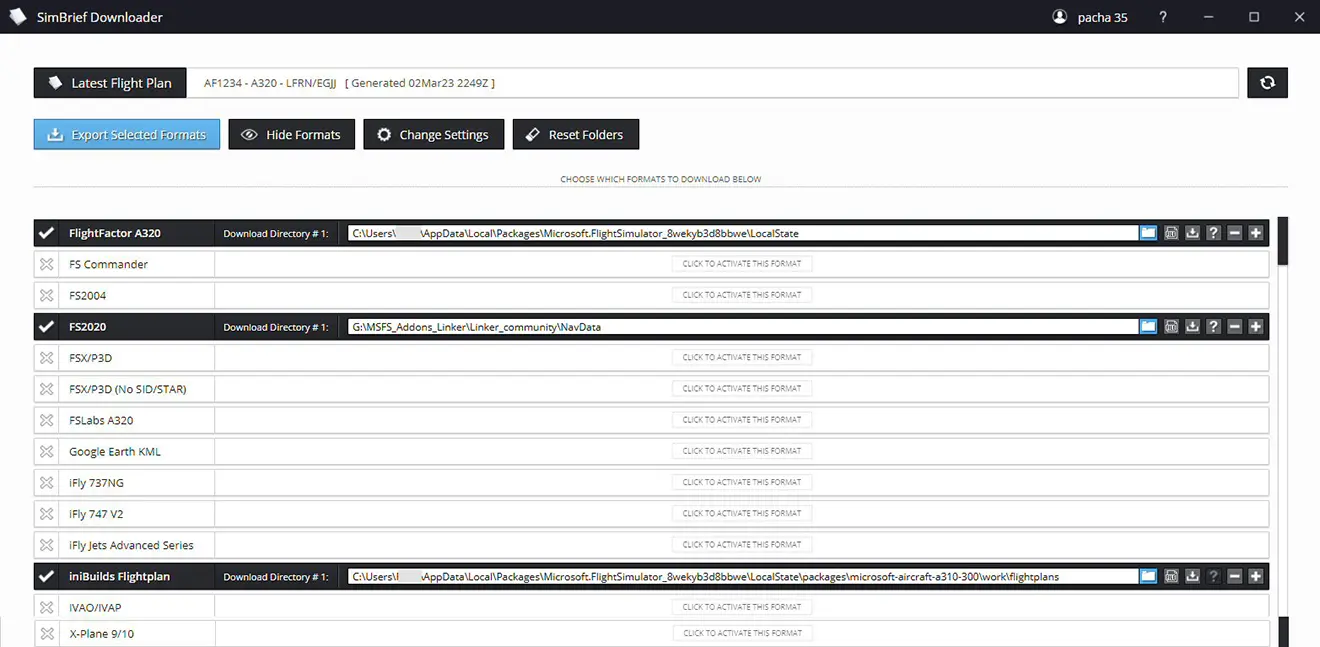1320x647 pixels.
Task: Click the iniBuilds flightplans directory path field
Action: click(743, 576)
